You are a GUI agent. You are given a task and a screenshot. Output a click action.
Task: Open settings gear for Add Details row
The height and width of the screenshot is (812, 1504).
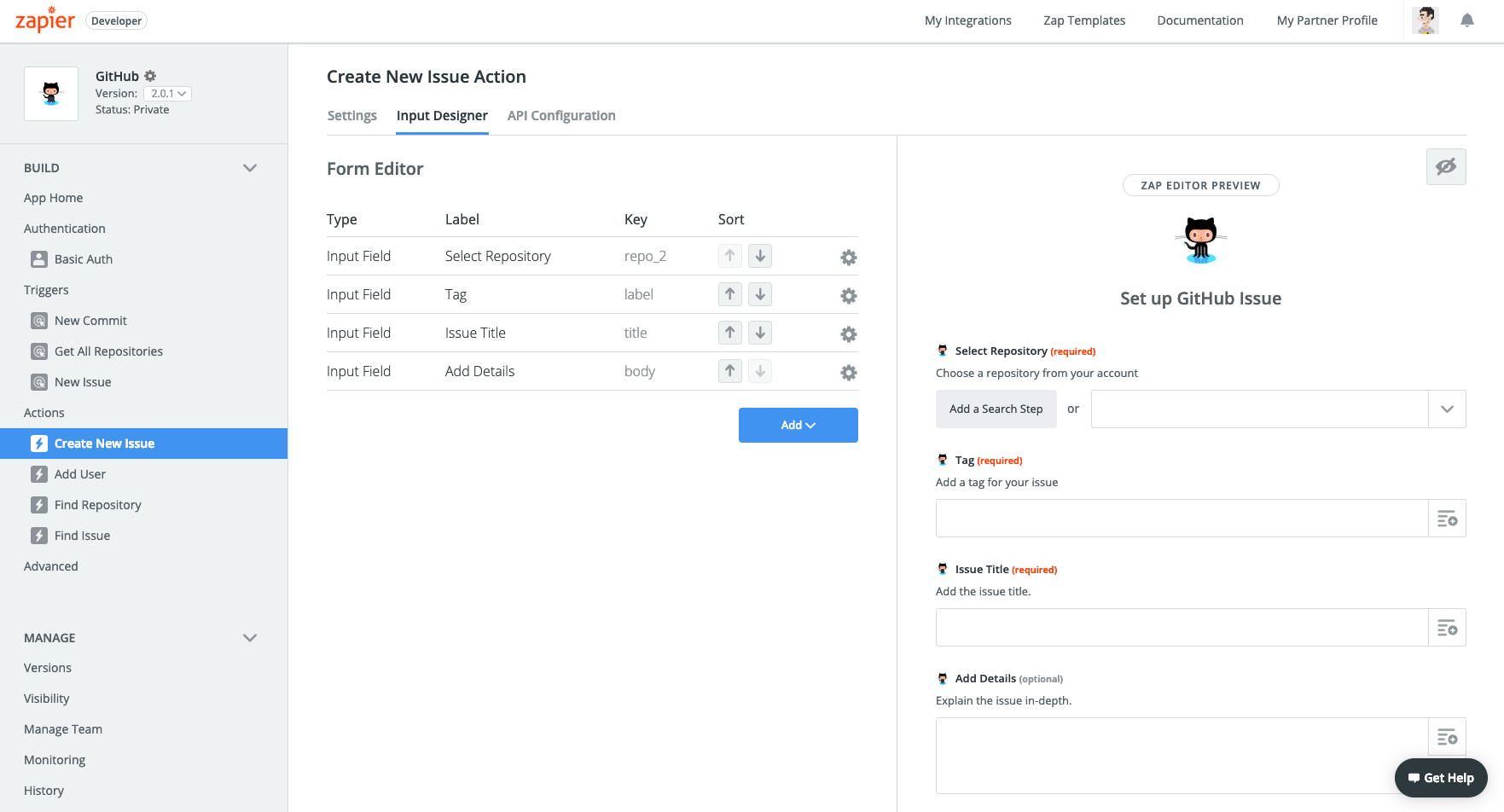point(849,373)
